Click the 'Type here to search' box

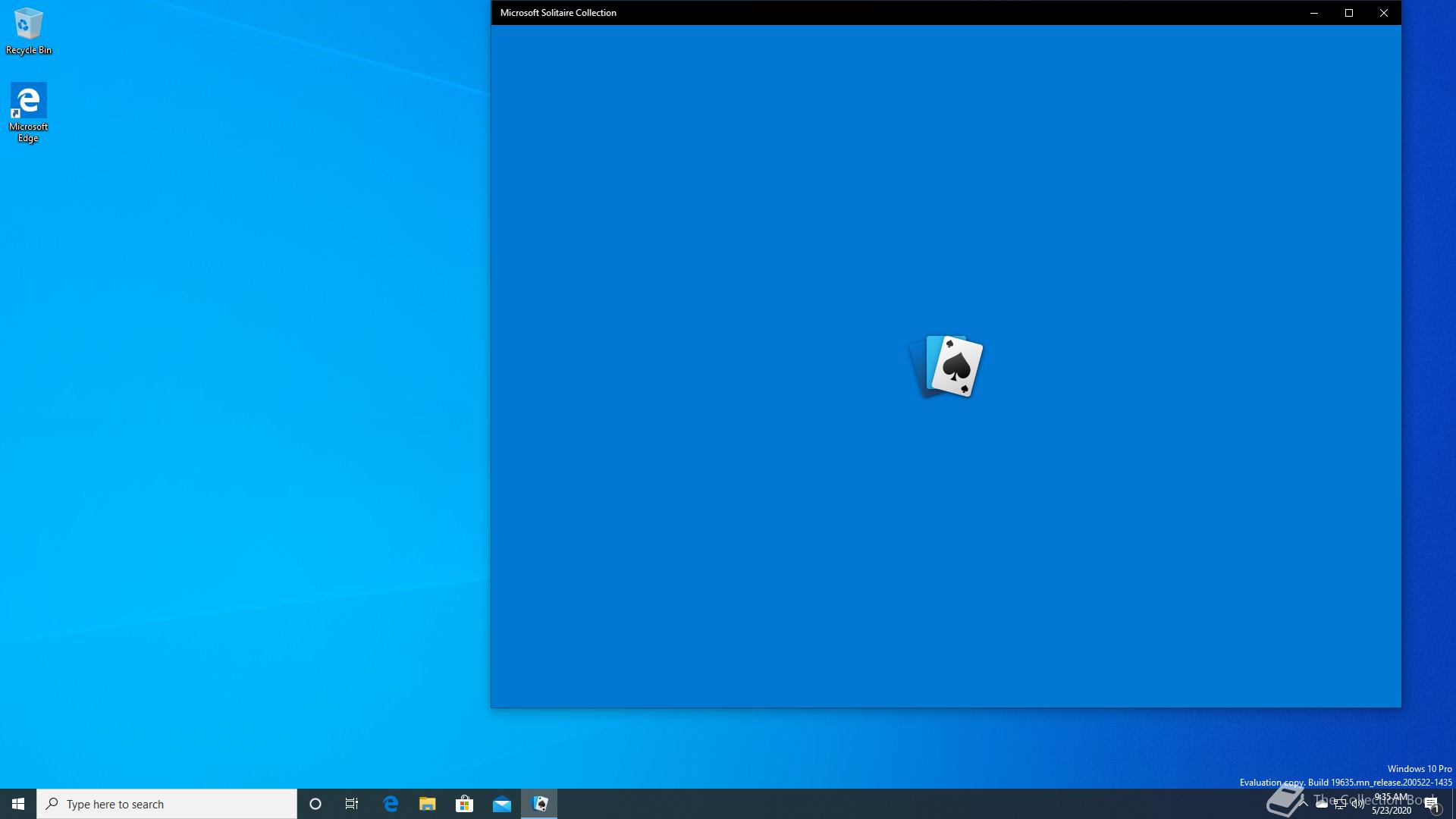tap(167, 804)
